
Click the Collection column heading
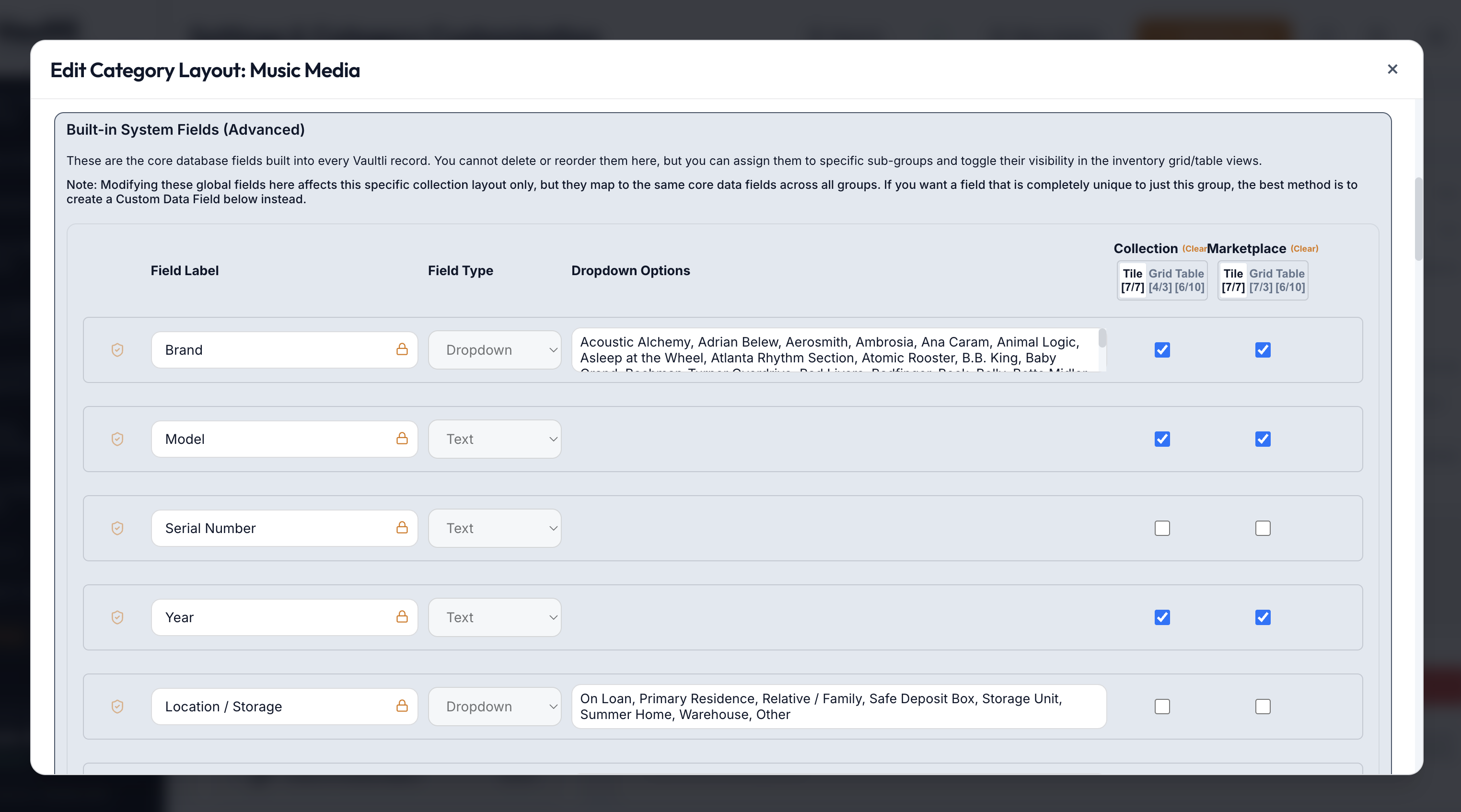tap(1146, 248)
